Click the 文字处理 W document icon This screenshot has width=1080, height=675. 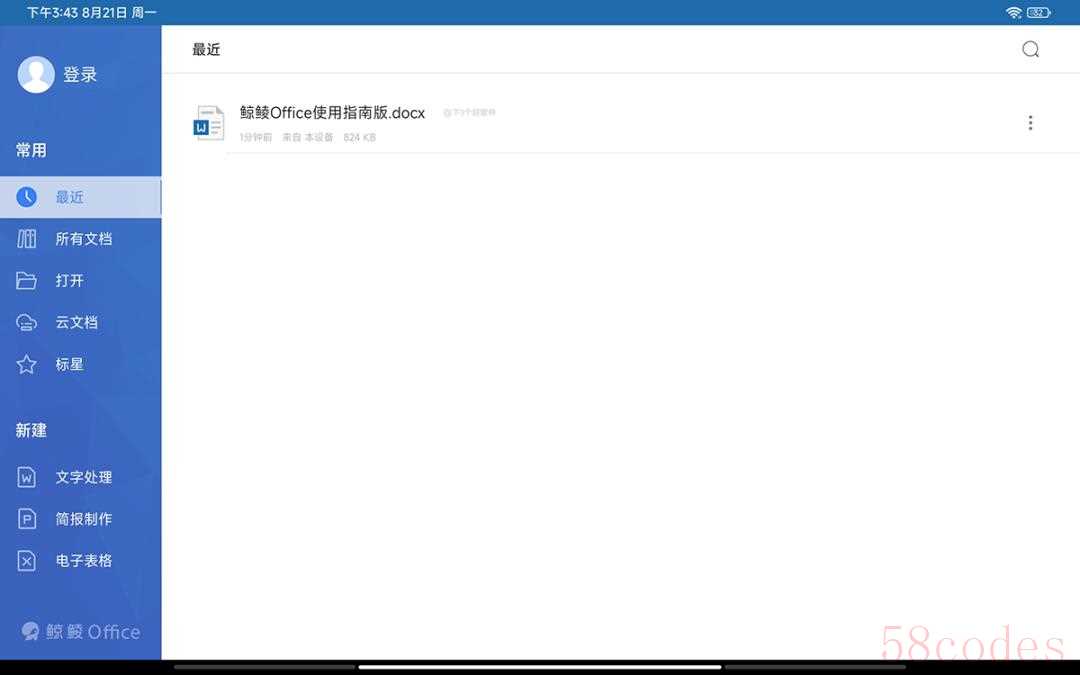coord(26,477)
